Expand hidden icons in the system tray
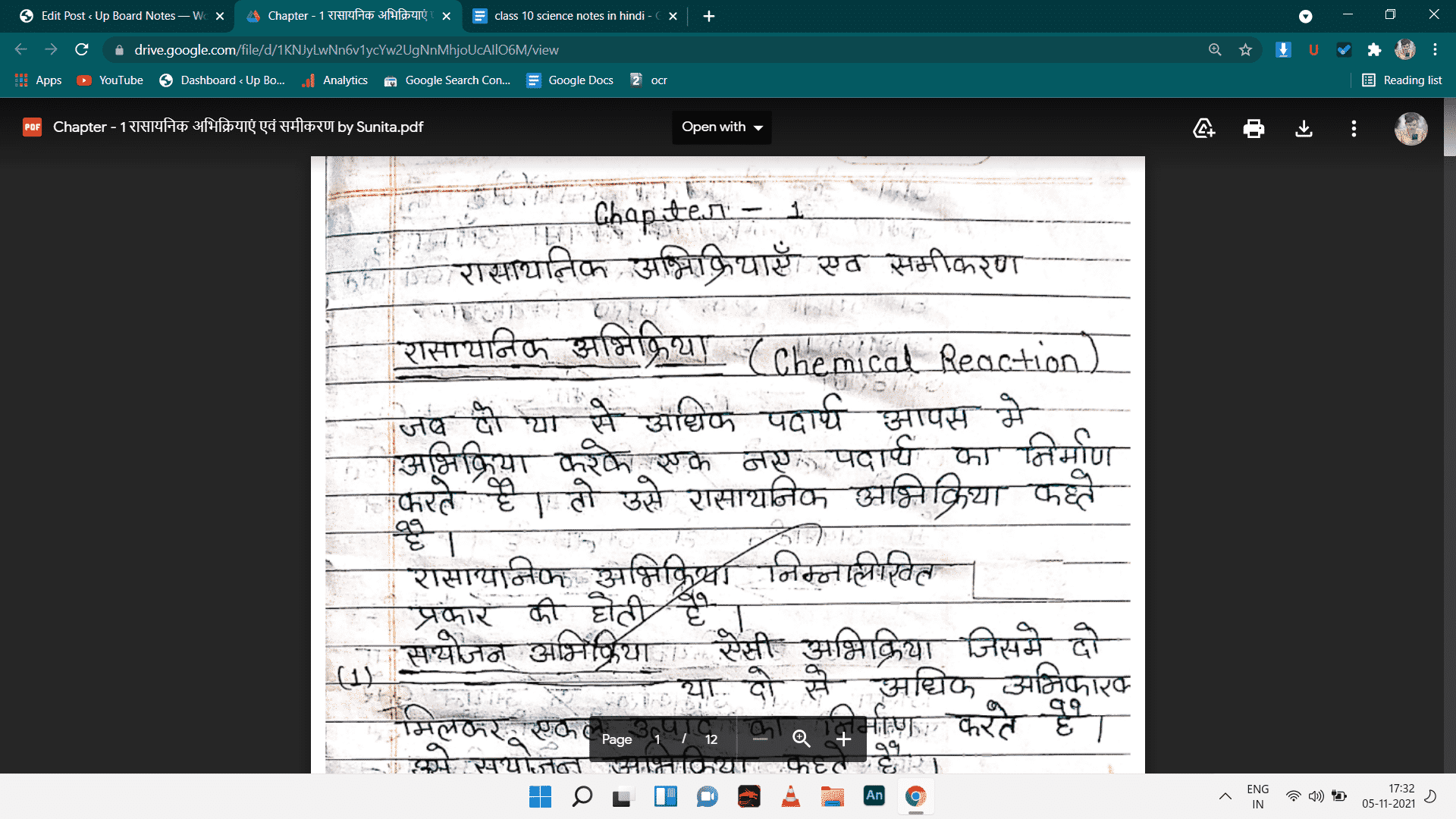The image size is (1456, 819). pyautogui.click(x=1225, y=795)
